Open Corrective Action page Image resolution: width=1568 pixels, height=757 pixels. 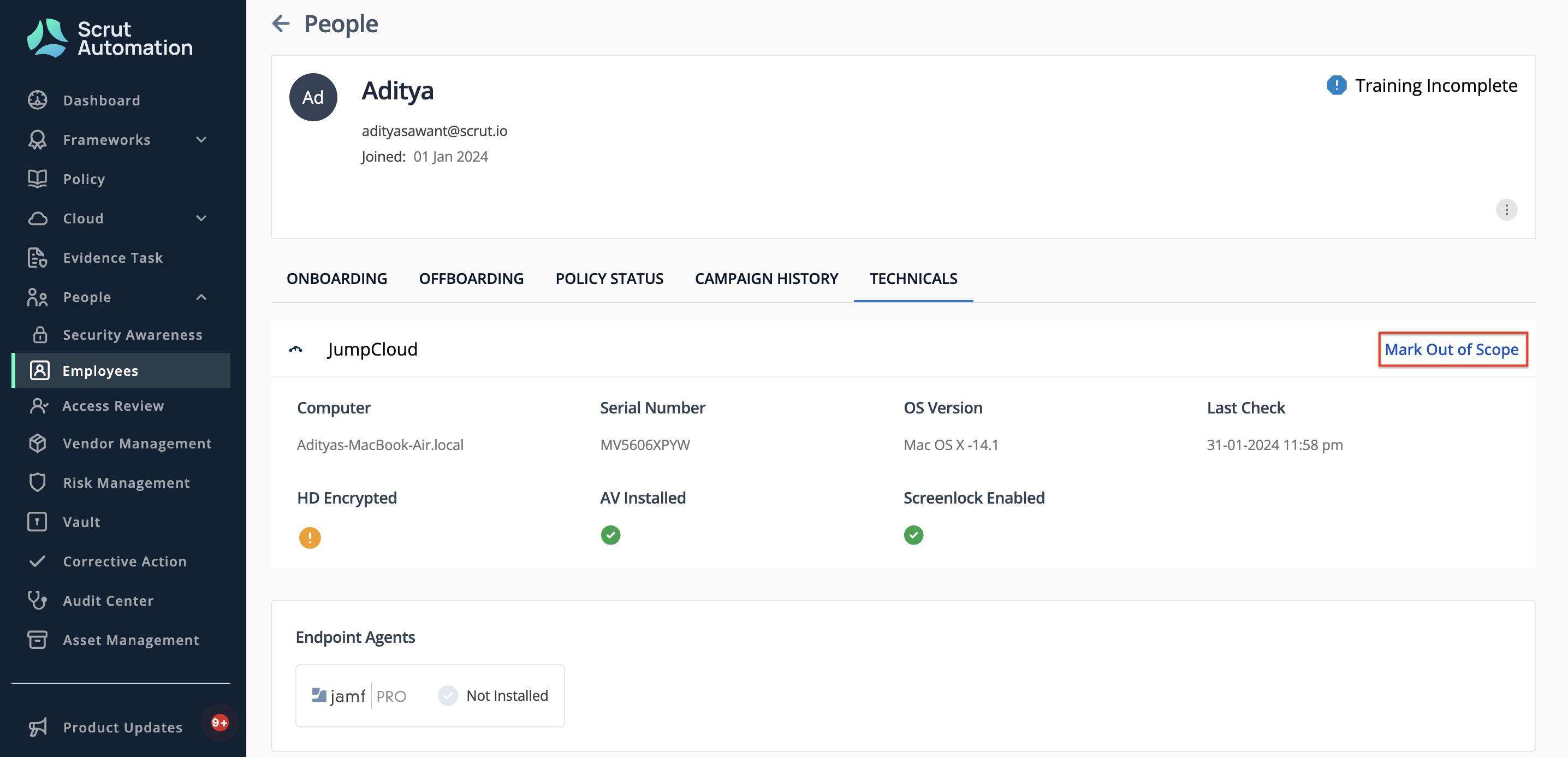[125, 561]
